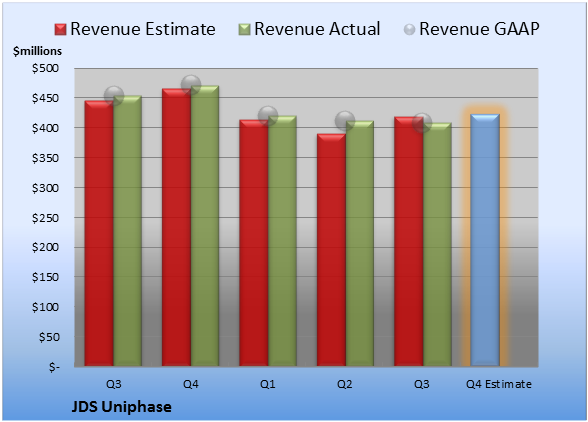Click the 'Q1' category label

coord(268,384)
